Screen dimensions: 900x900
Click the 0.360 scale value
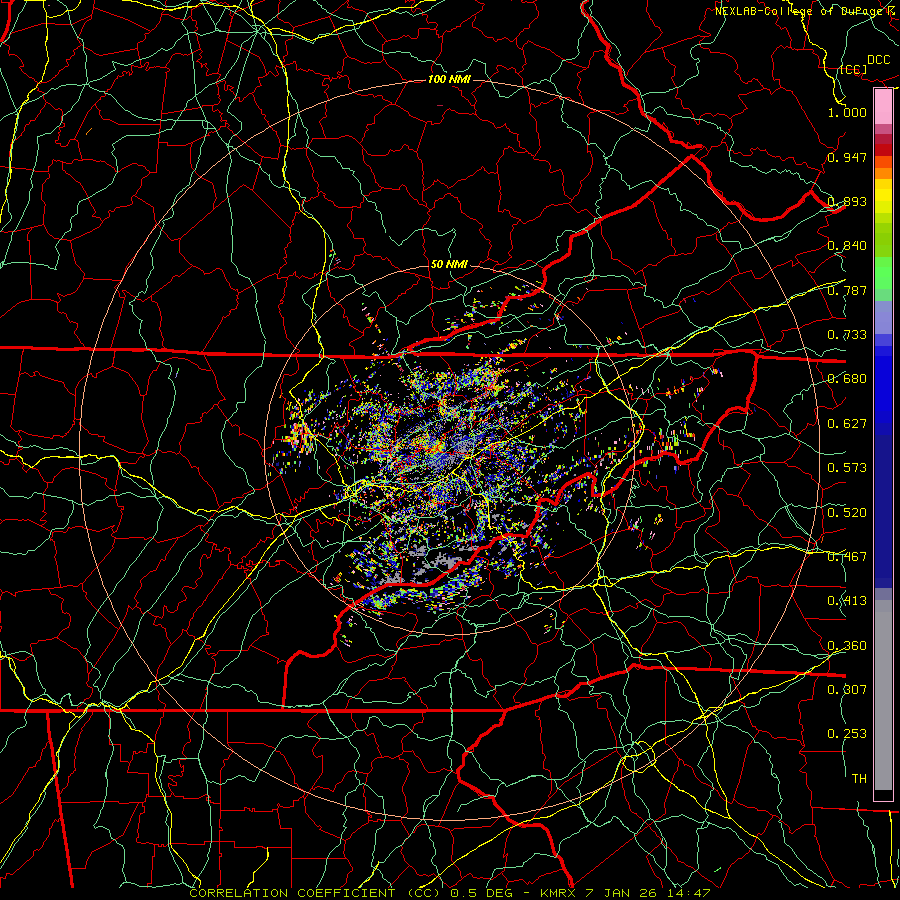847,645
